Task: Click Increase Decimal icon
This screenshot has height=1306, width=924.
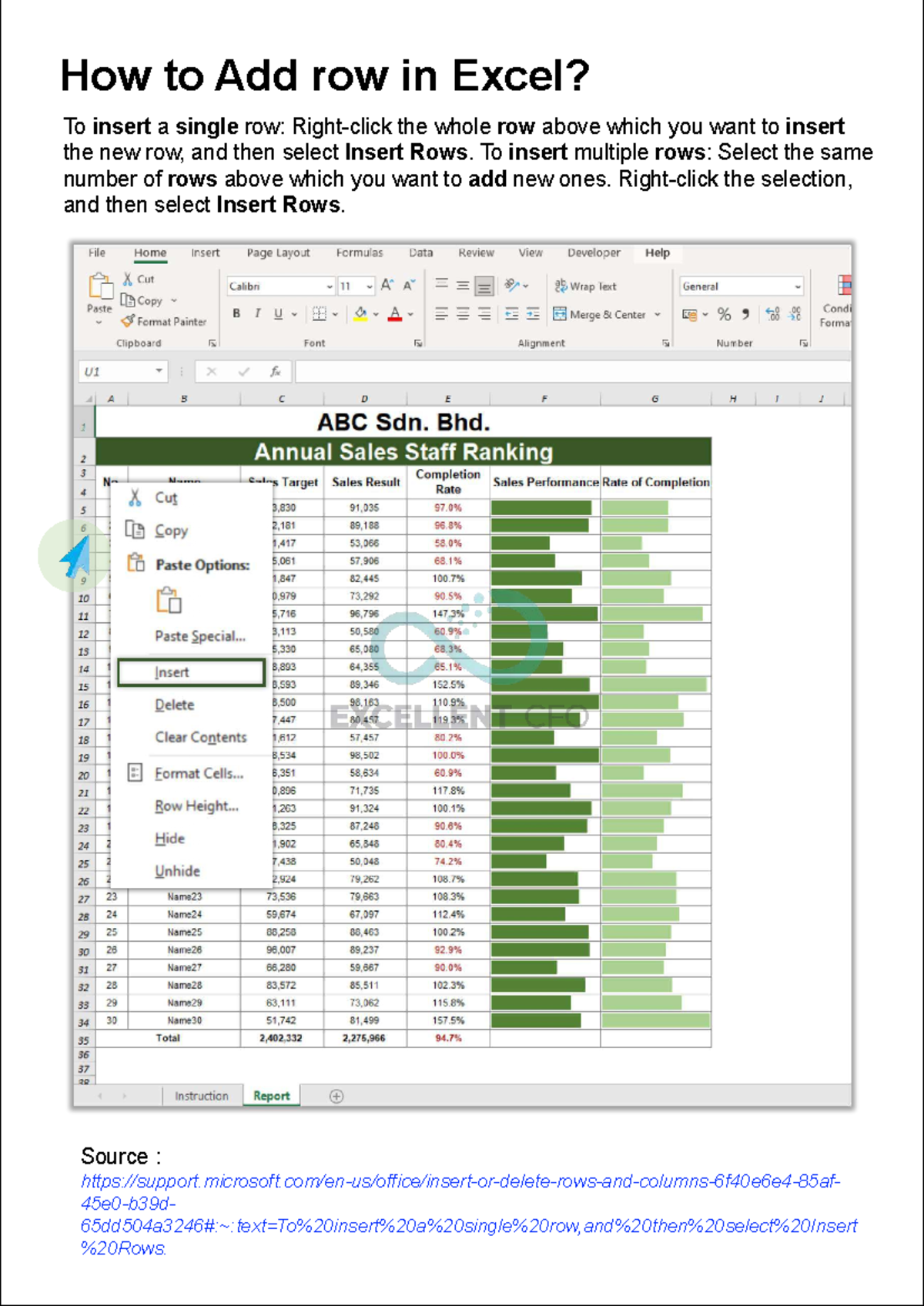Action: [x=773, y=314]
